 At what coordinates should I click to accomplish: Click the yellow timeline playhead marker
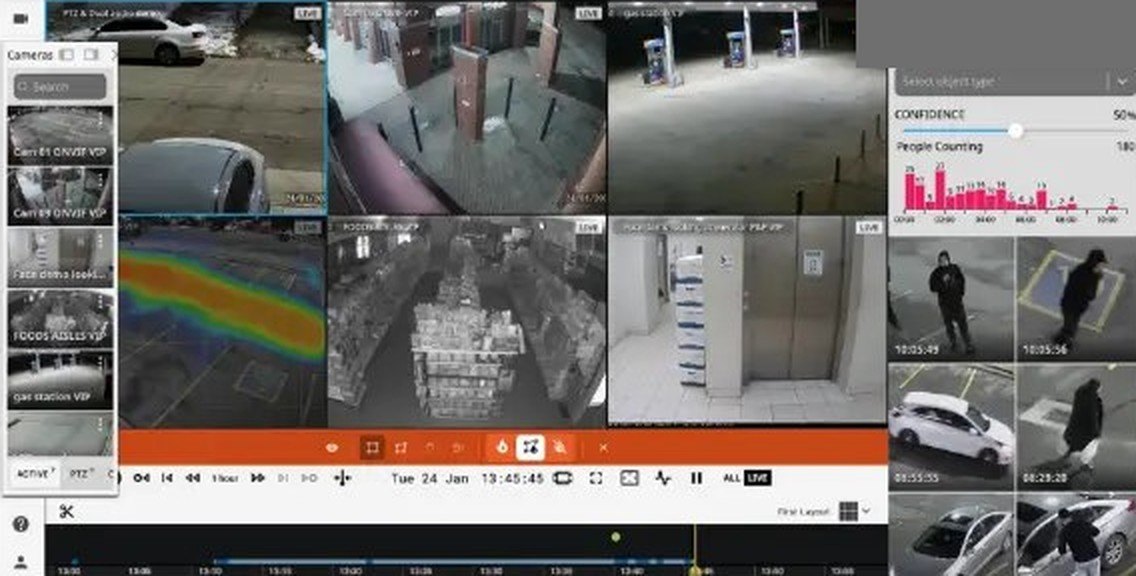pyautogui.click(x=696, y=570)
